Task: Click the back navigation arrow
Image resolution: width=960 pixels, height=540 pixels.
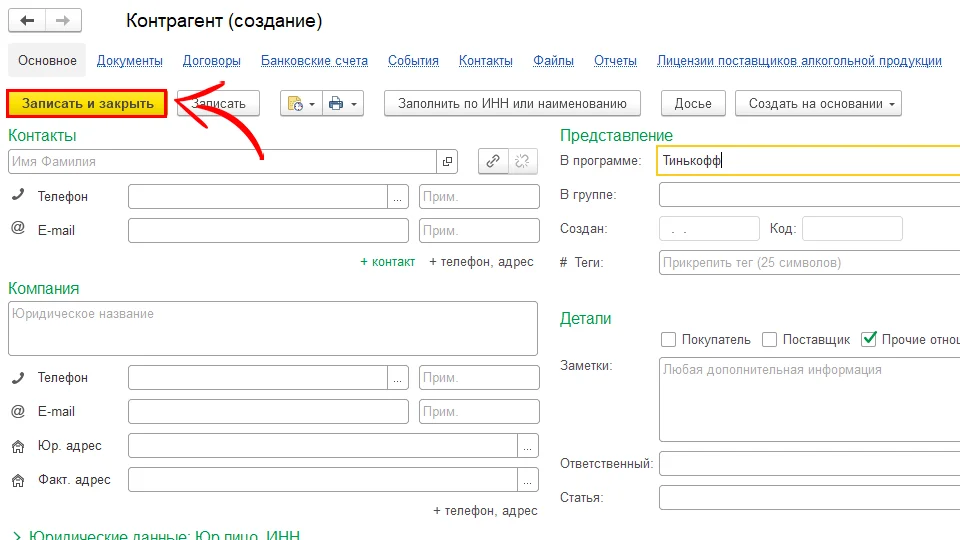Action: click(x=27, y=21)
